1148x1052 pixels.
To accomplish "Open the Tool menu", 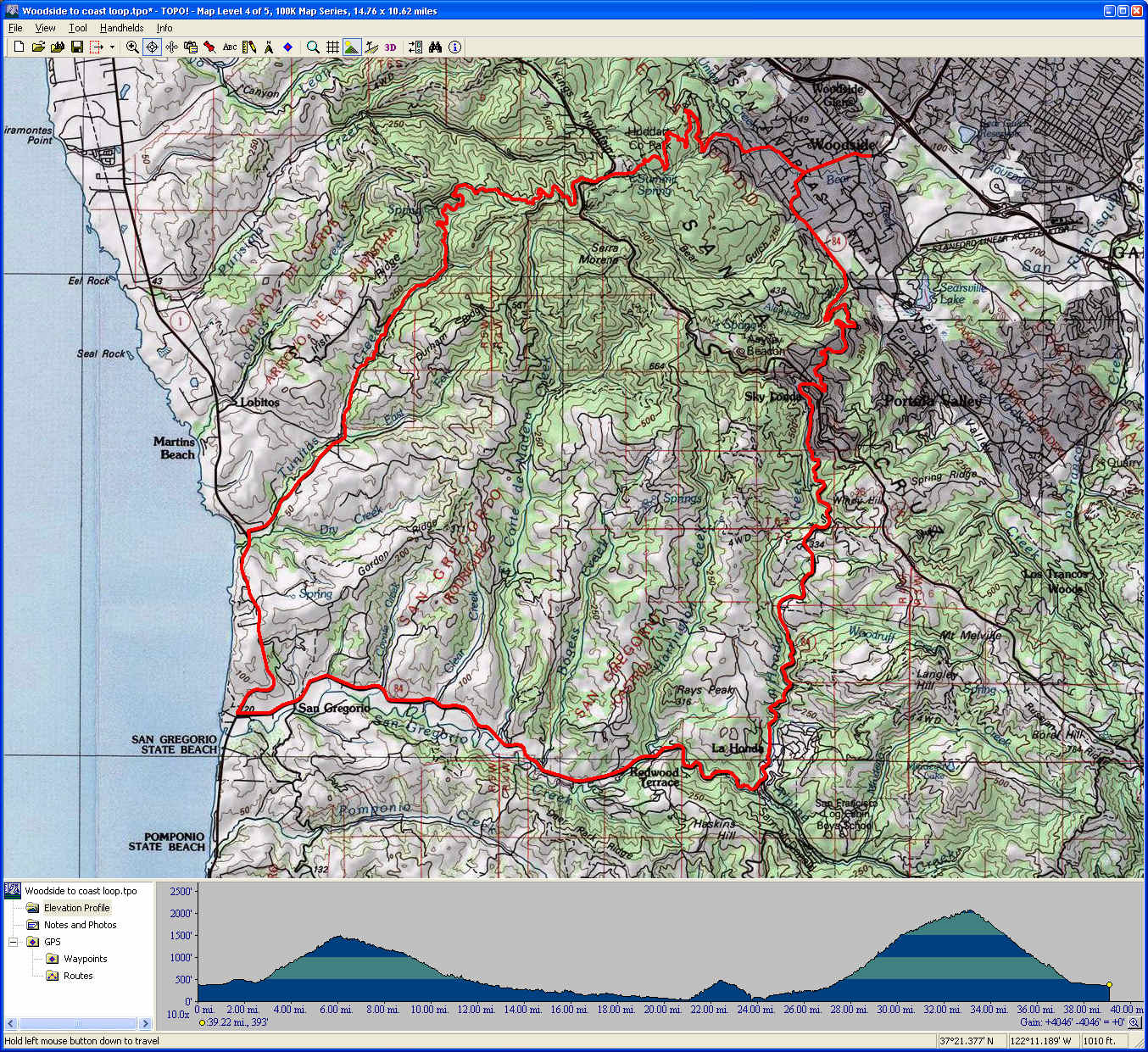I will click(78, 28).
